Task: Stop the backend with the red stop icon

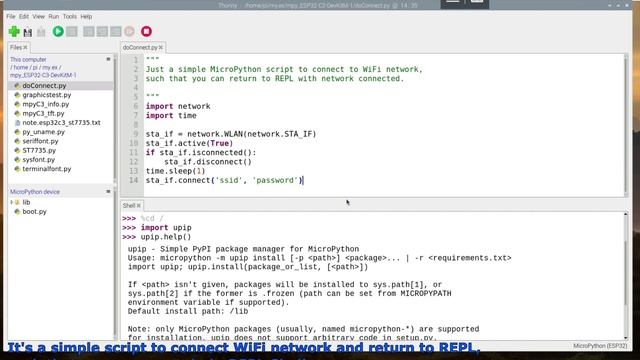Action: point(146,31)
